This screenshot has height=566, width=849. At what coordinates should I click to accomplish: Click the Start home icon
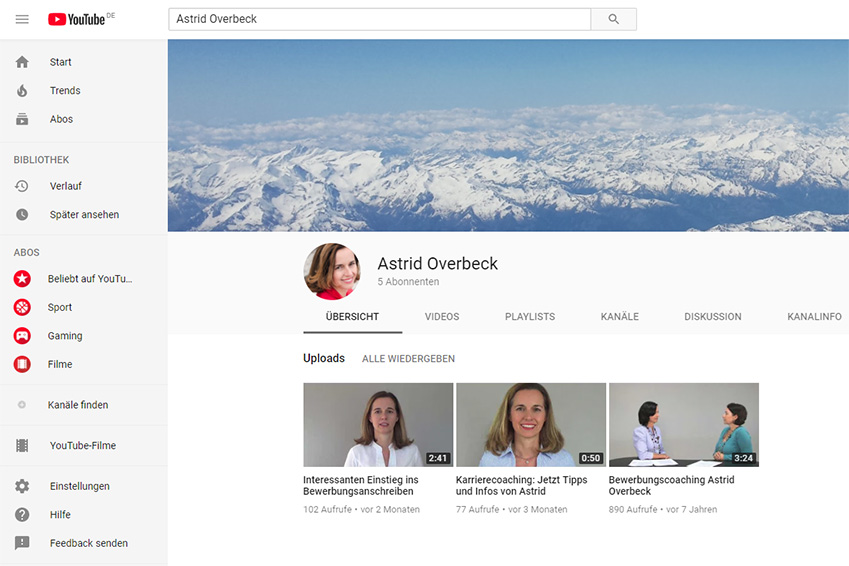pos(22,62)
